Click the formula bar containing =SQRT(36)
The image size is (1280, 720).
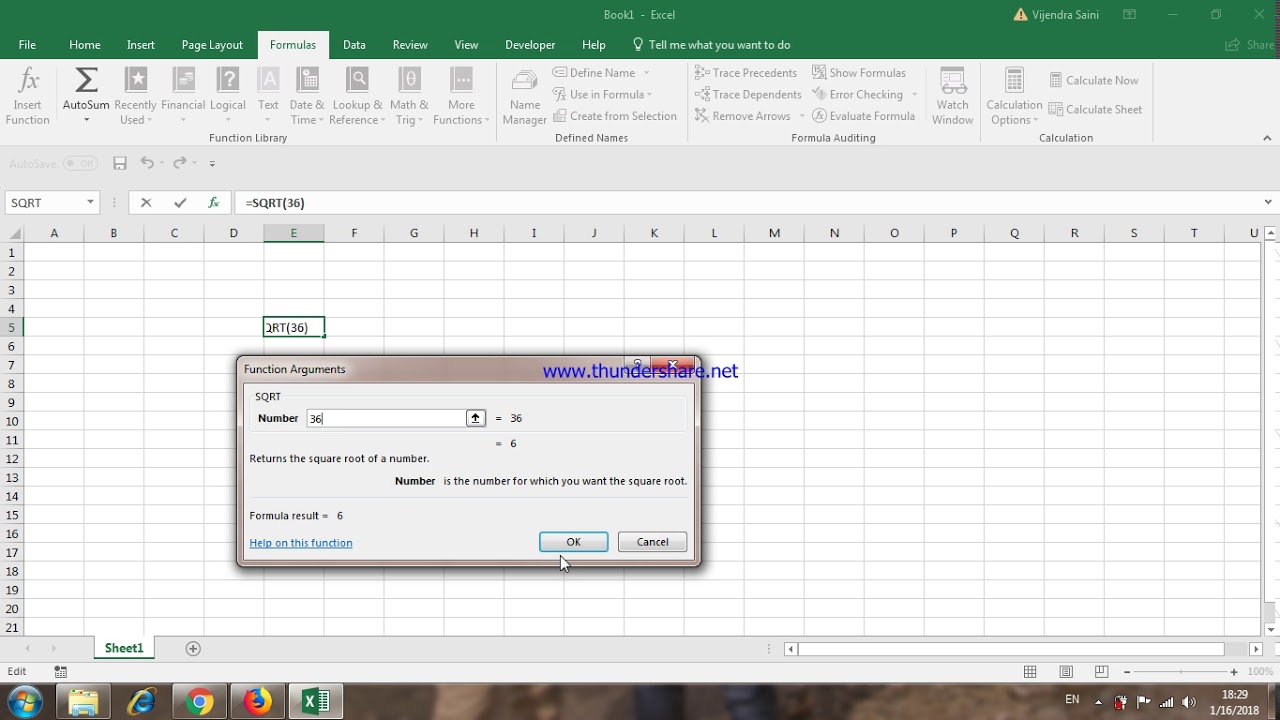745,202
